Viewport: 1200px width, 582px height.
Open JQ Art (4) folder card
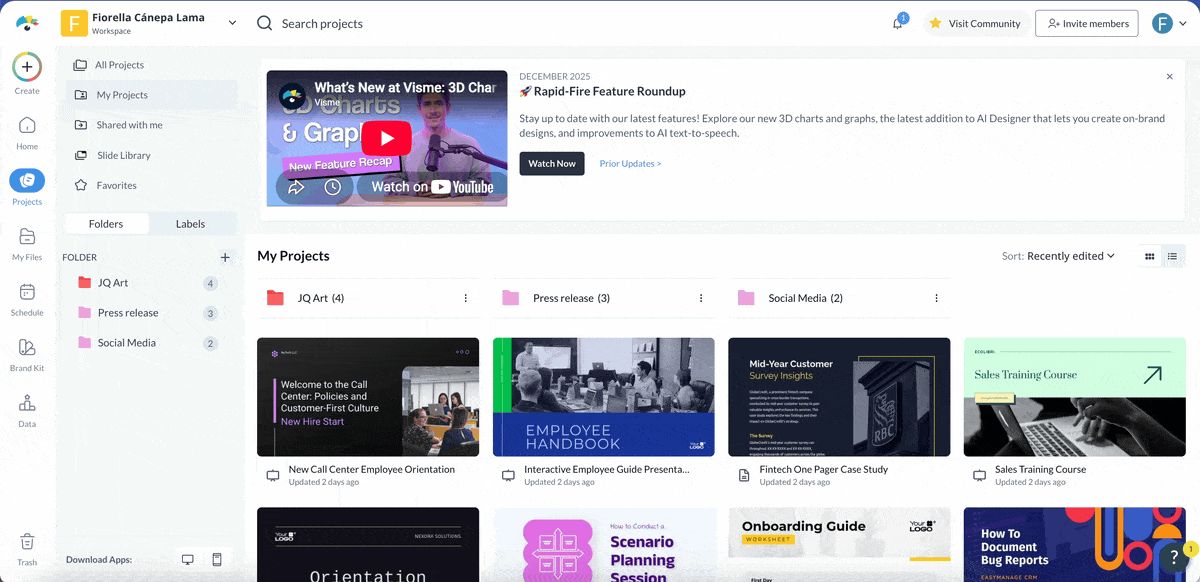pos(368,298)
